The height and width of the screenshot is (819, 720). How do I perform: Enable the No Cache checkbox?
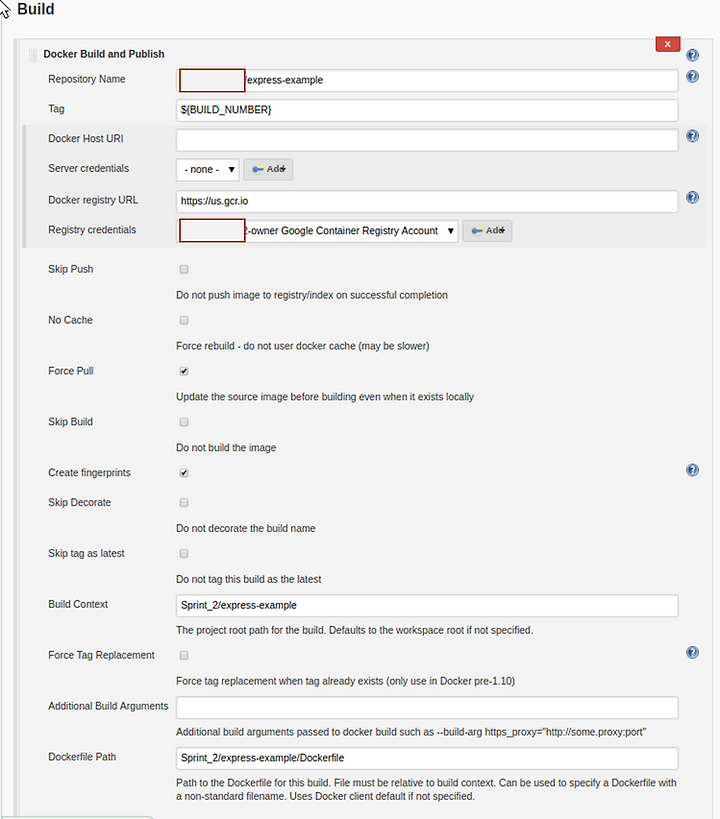pyautogui.click(x=184, y=320)
